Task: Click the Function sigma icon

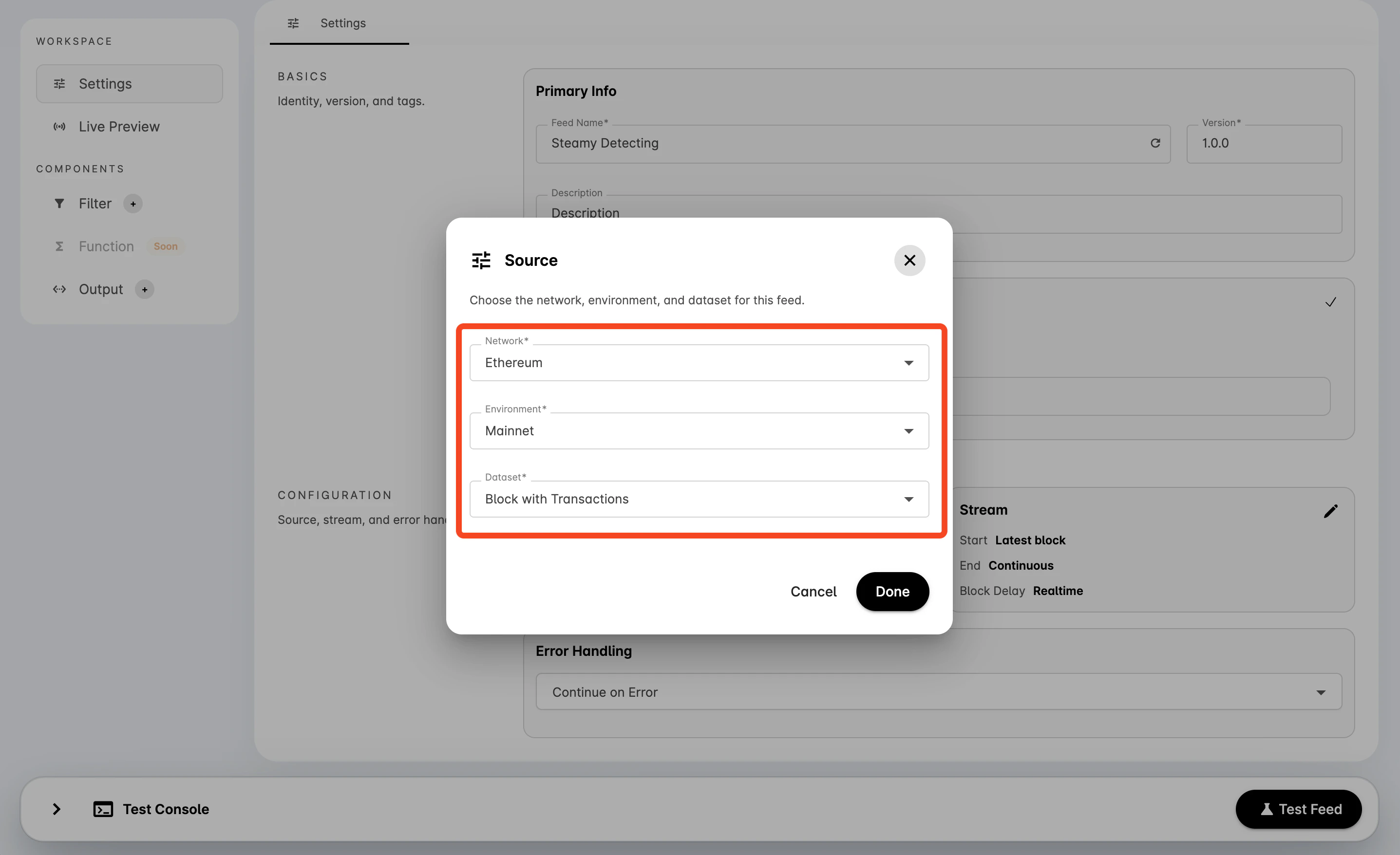Action: [59, 246]
